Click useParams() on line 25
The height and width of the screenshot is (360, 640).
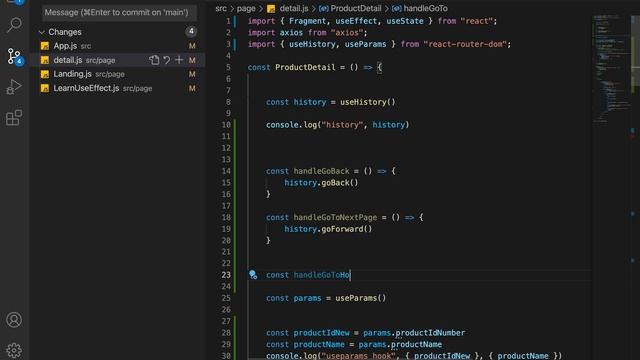click(361, 298)
